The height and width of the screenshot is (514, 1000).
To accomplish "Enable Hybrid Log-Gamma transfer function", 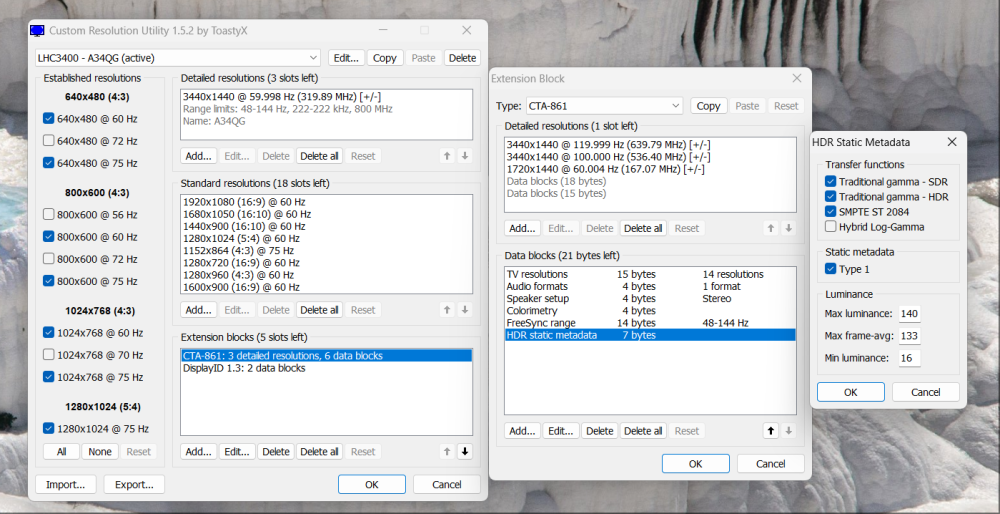I will [830, 226].
